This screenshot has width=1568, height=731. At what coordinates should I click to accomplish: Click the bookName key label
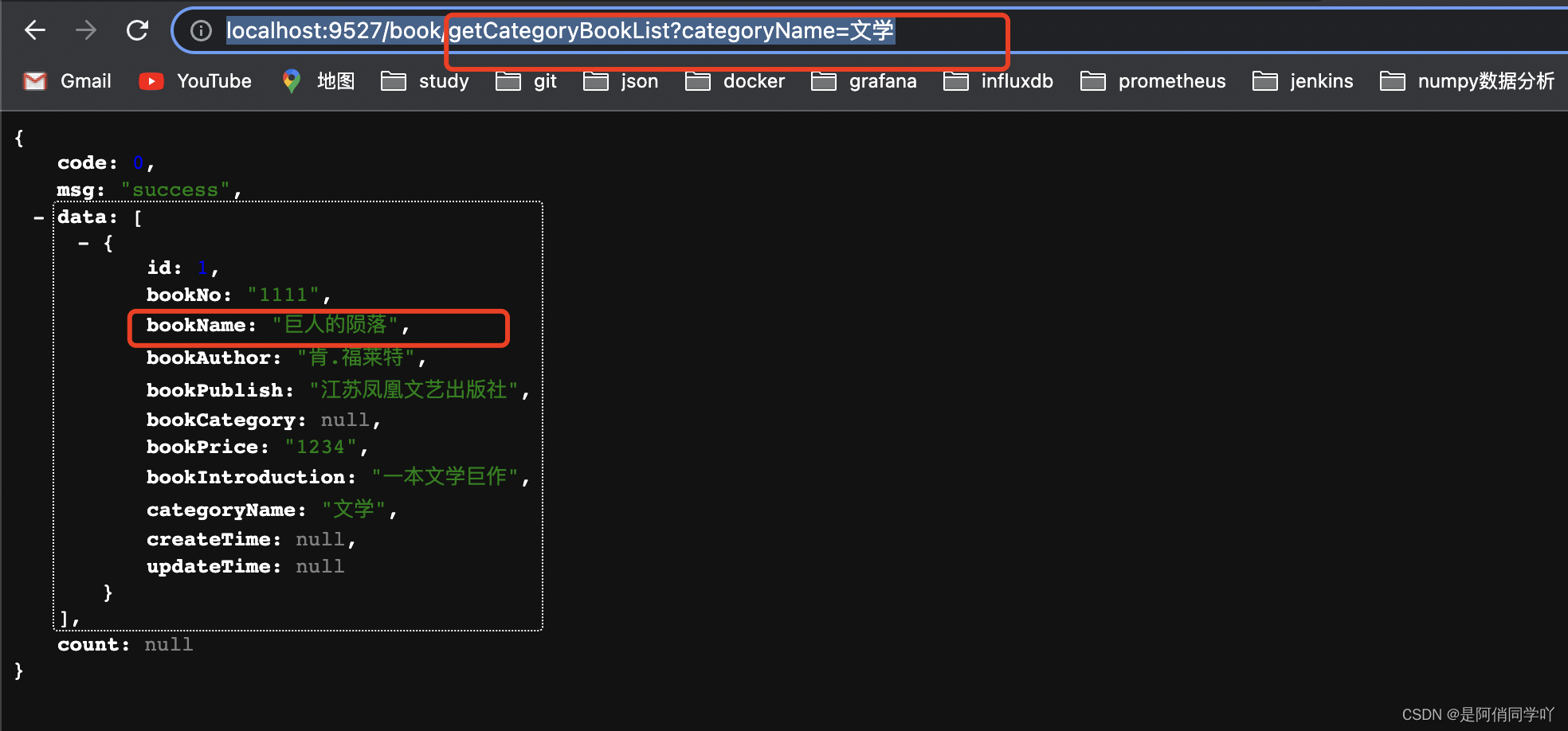tap(202, 325)
